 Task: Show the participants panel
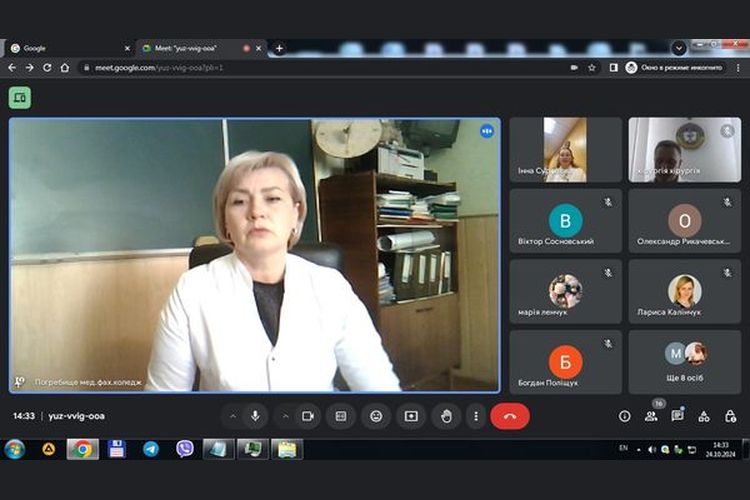coord(651,416)
